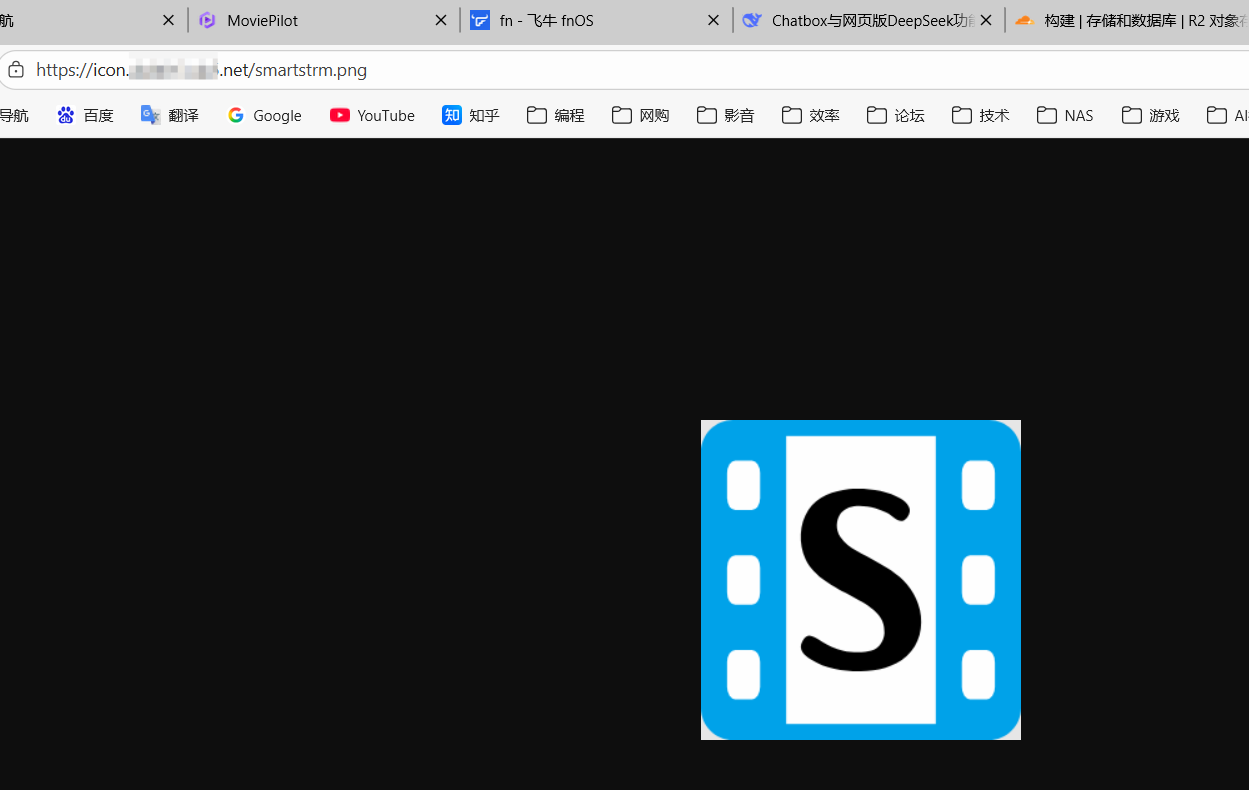The width and height of the screenshot is (1249, 790).
Task: Expand the 网购 bookmark folder
Action: (641, 115)
